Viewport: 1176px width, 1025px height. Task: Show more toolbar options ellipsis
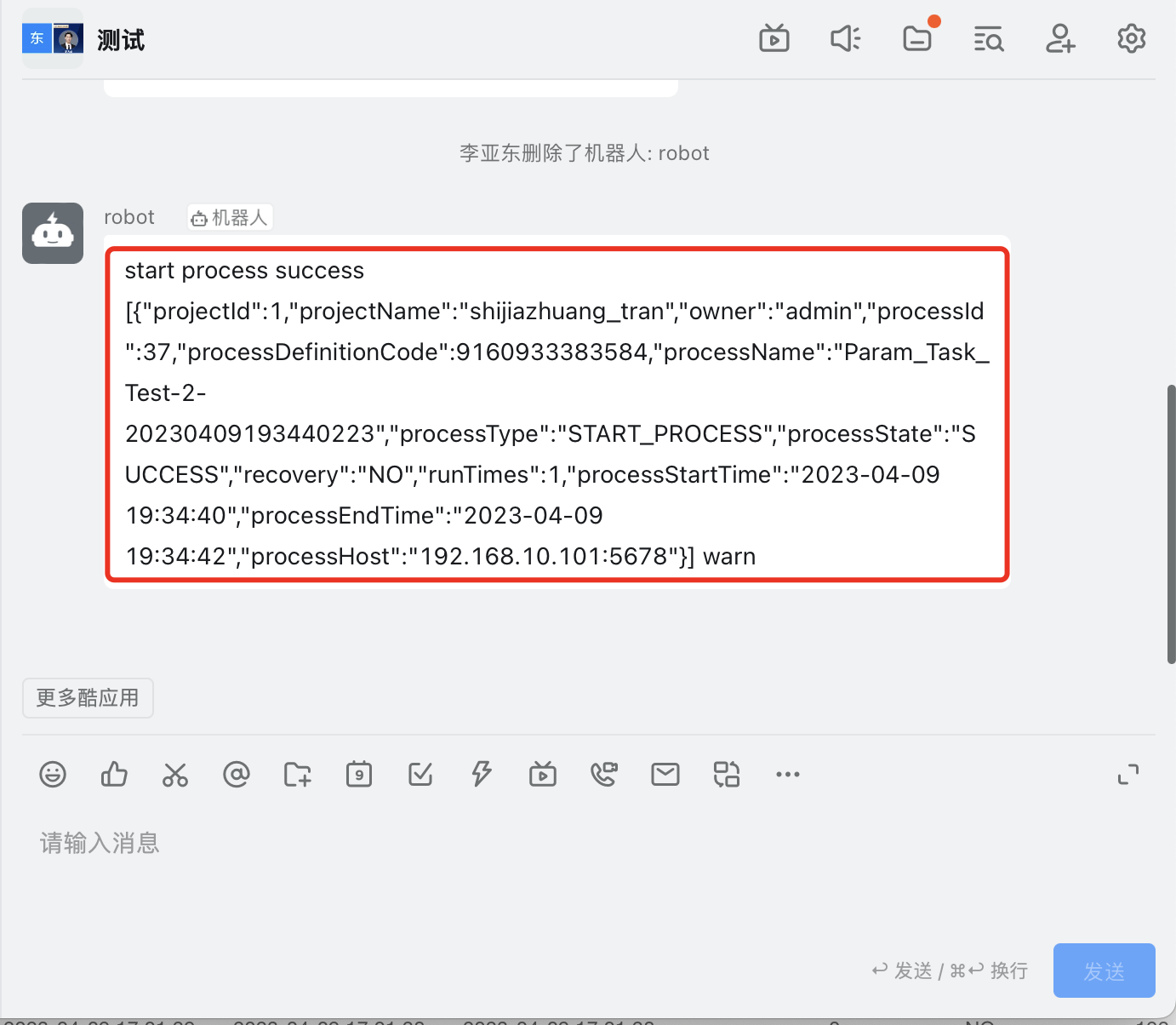click(x=788, y=774)
